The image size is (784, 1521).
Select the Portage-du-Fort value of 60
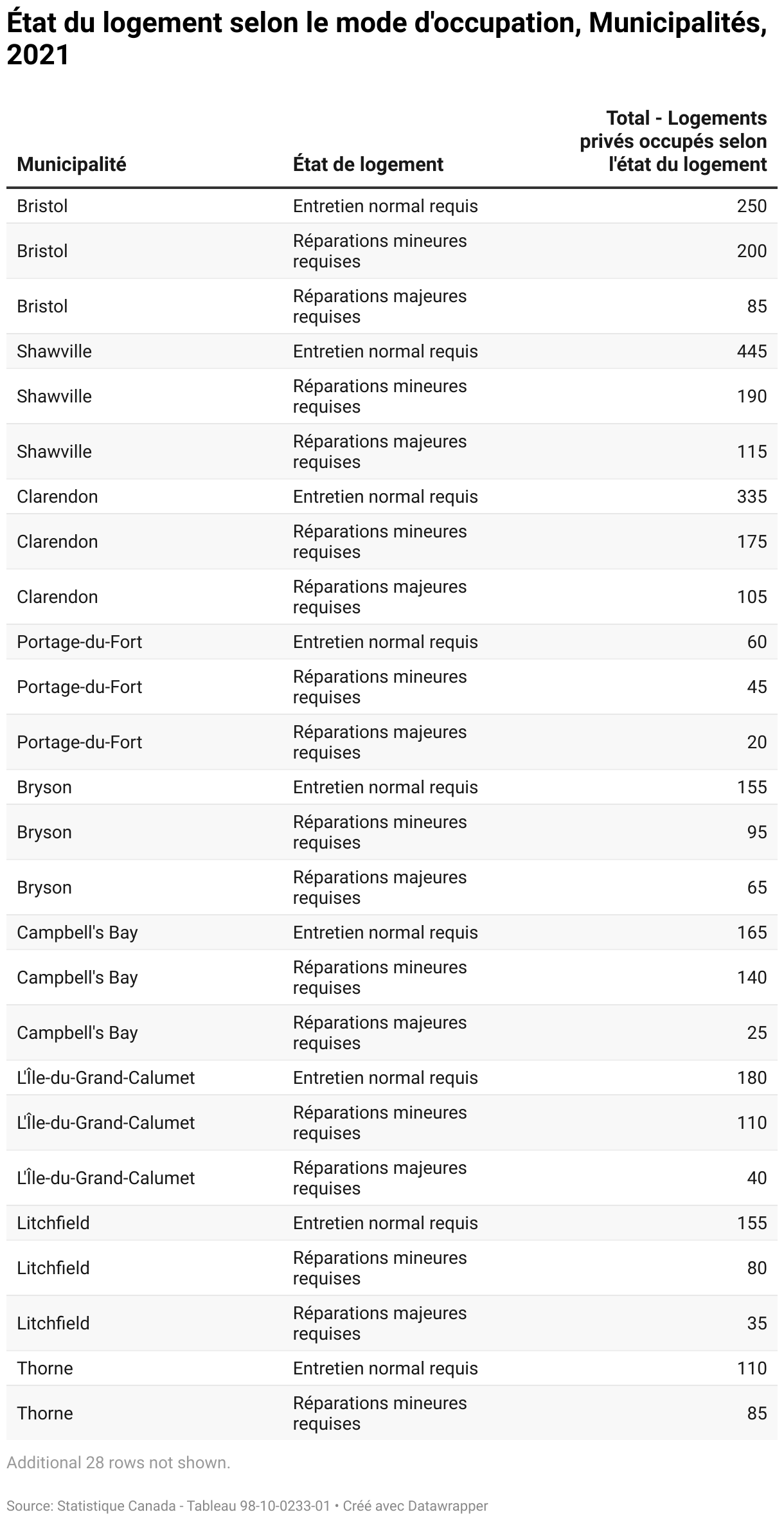pos(757,642)
